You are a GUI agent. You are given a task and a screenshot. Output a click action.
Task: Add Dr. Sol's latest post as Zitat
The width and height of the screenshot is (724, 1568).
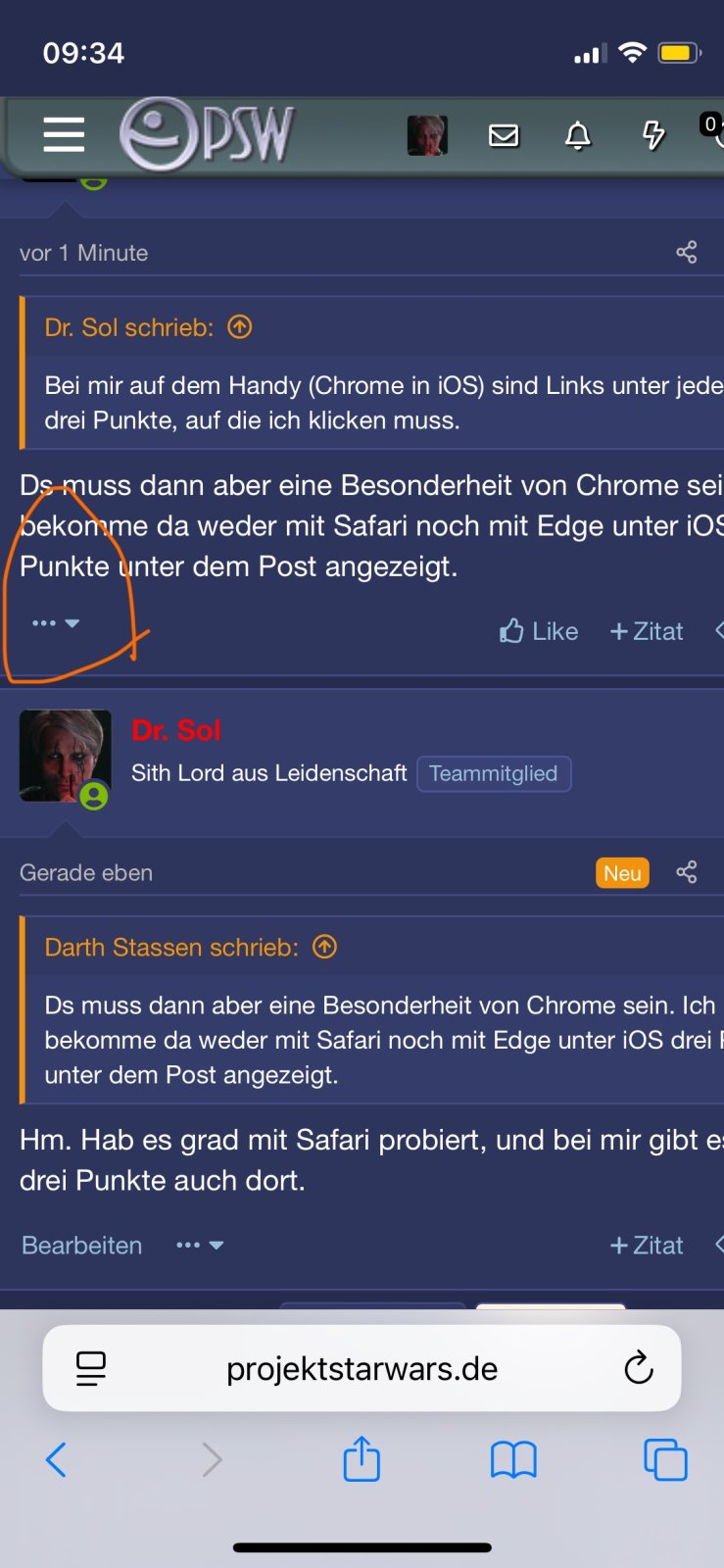tap(647, 1246)
